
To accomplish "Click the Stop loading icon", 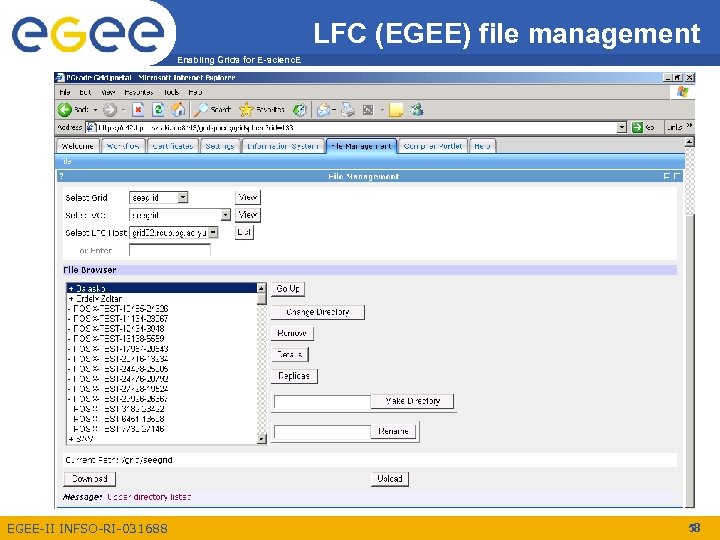I will pyautogui.click(x=138, y=110).
